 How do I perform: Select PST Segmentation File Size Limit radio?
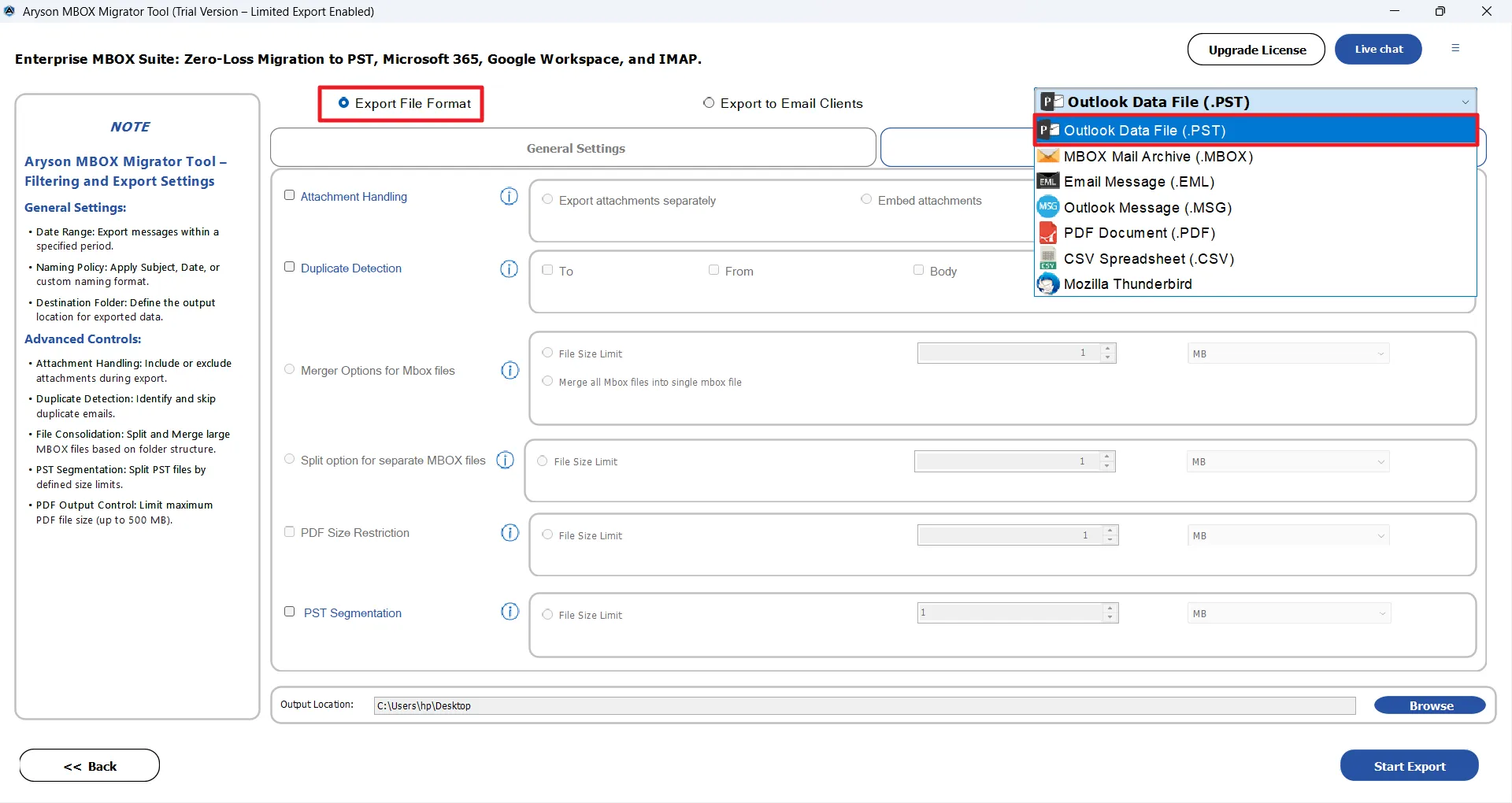[x=548, y=614]
